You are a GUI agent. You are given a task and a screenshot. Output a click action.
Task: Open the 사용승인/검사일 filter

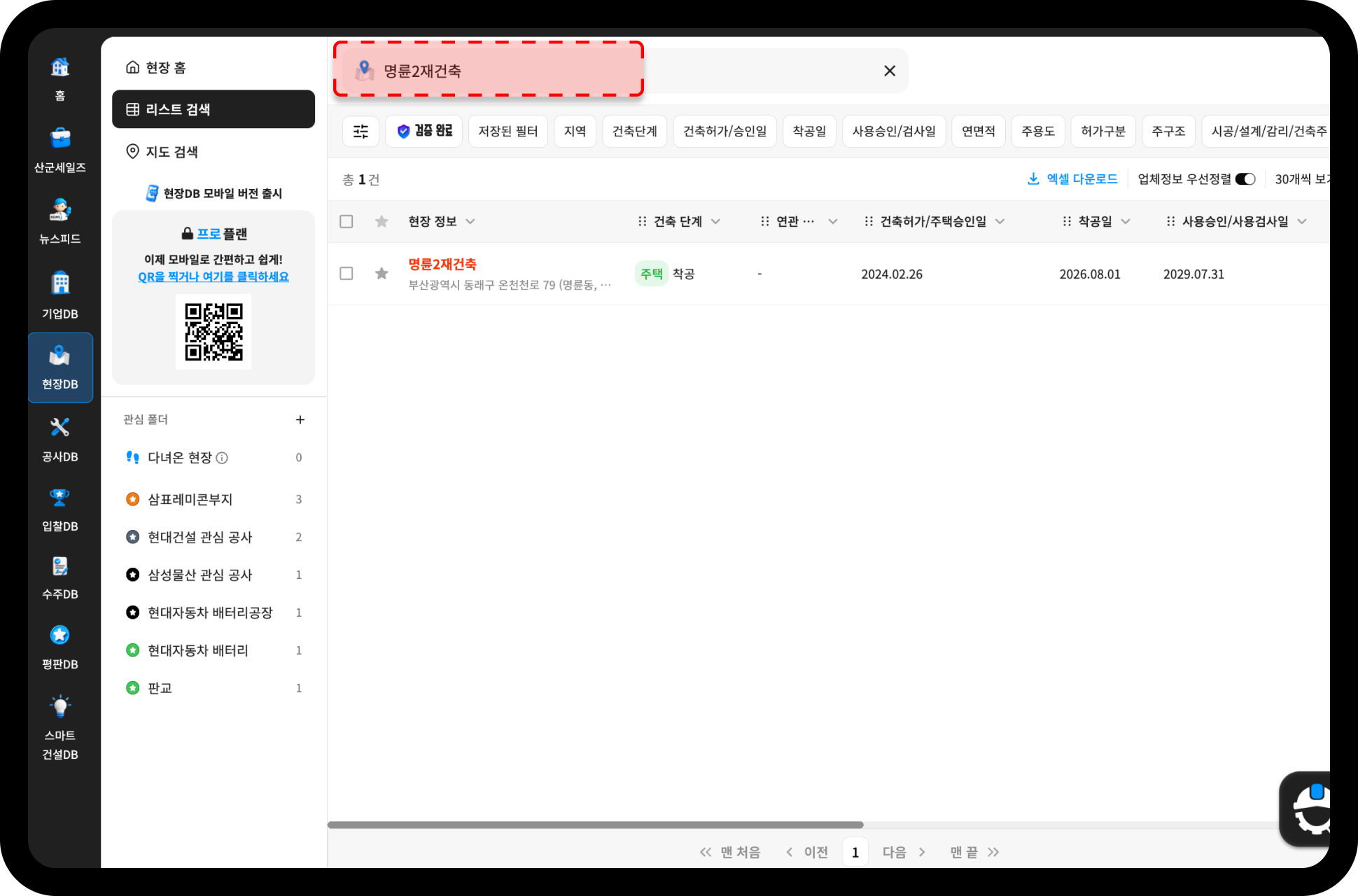pyautogui.click(x=894, y=131)
